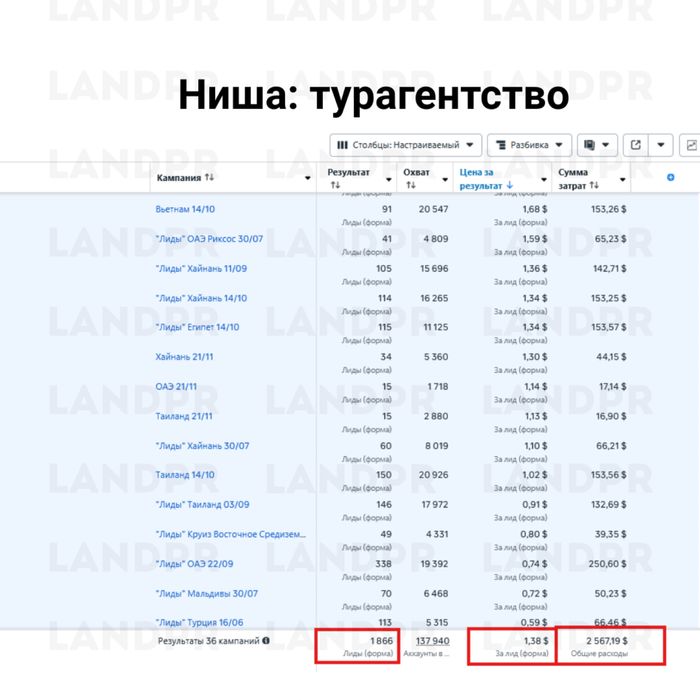700x700 pixels.
Task: Open the reports dropdown button
Action: [x=597, y=145]
